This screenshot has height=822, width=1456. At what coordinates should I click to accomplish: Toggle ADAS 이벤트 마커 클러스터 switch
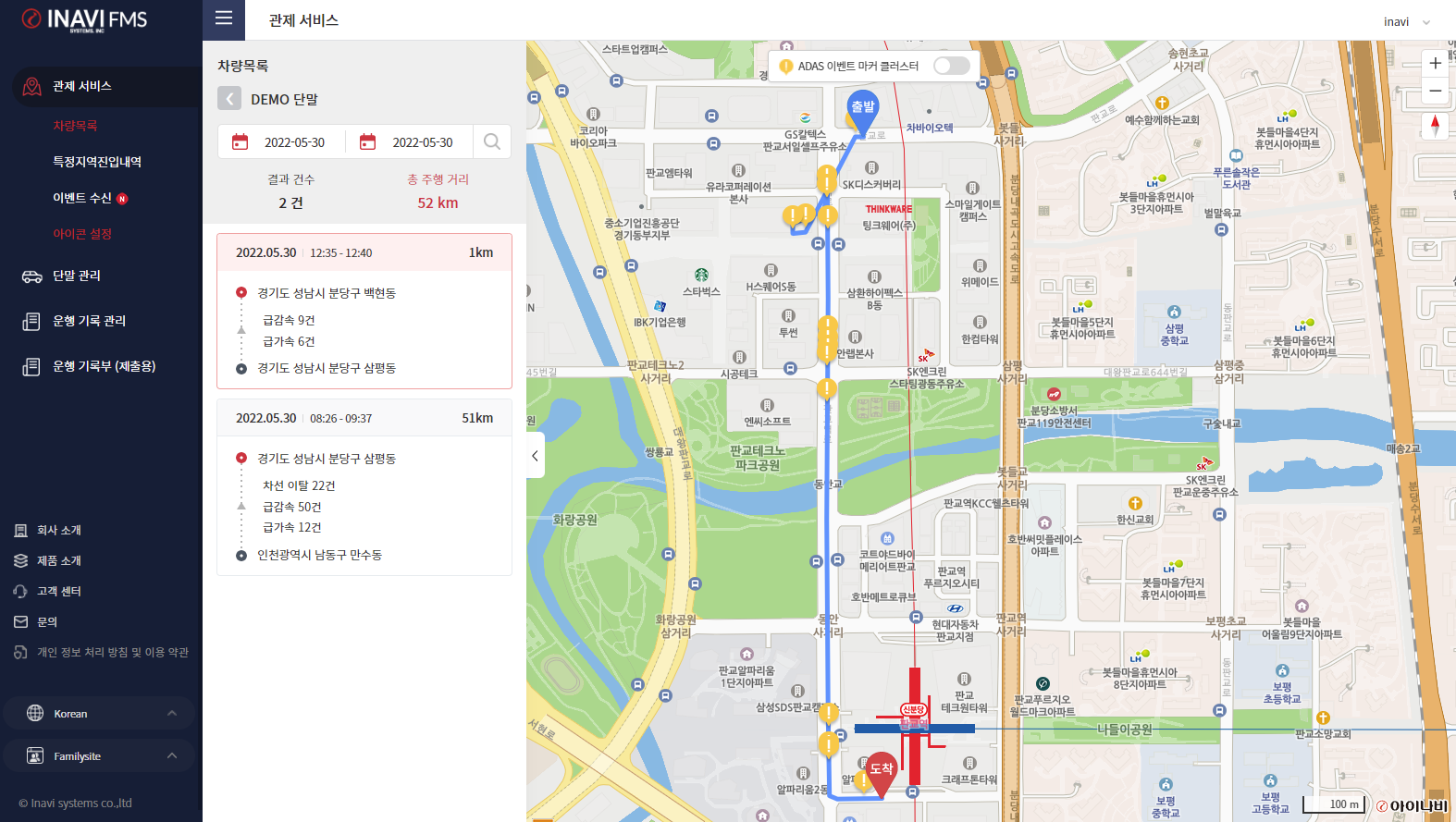point(951,66)
